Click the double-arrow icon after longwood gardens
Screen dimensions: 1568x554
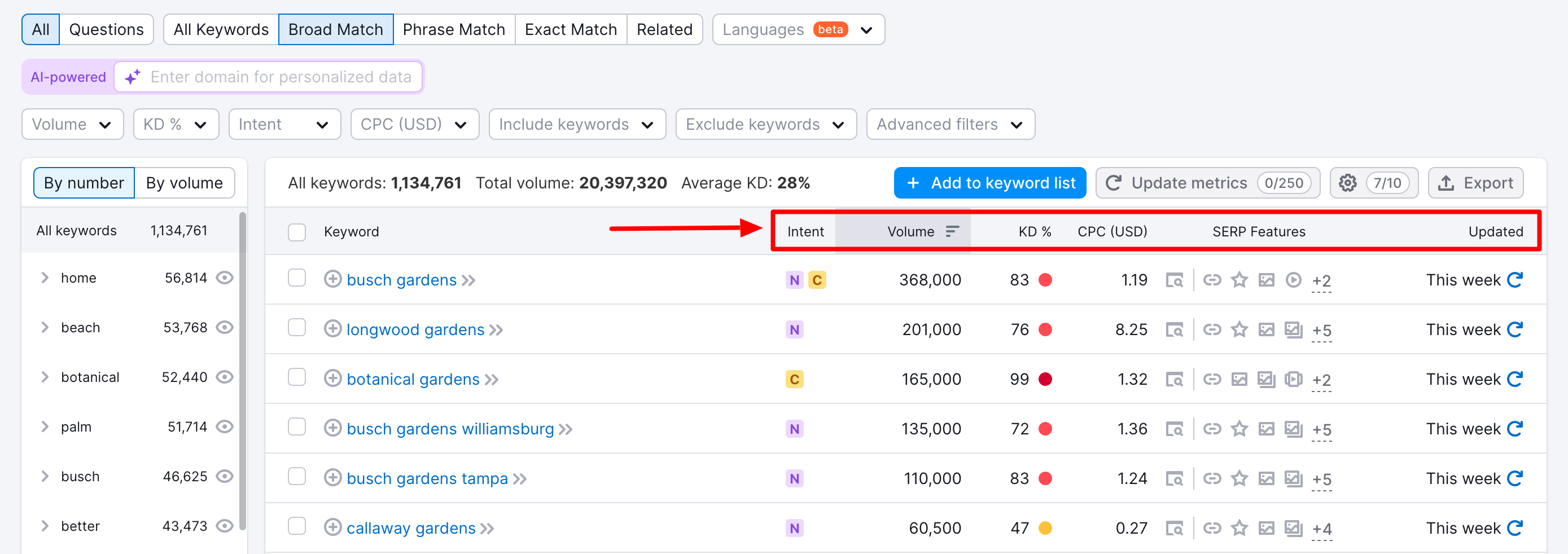click(496, 330)
